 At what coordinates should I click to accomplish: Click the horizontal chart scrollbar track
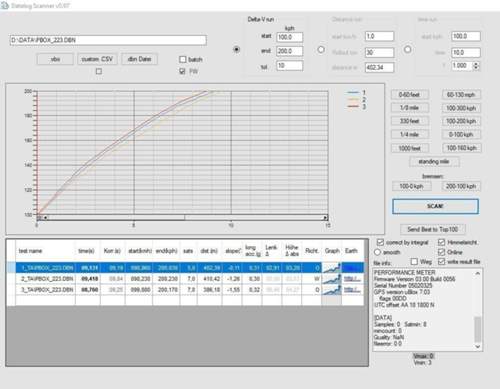pos(185,218)
